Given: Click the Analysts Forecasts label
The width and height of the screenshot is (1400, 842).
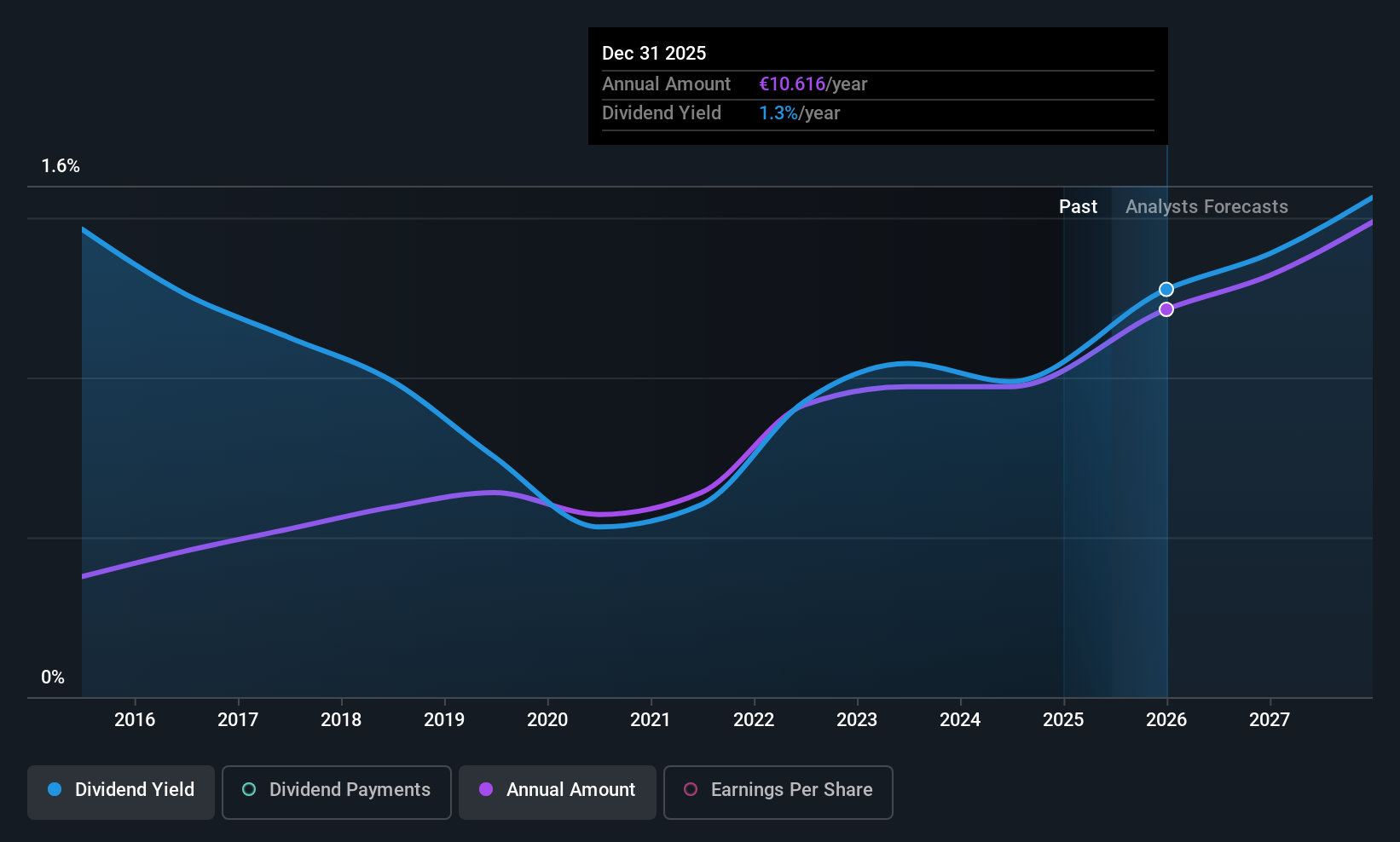Looking at the screenshot, I should [1206, 207].
